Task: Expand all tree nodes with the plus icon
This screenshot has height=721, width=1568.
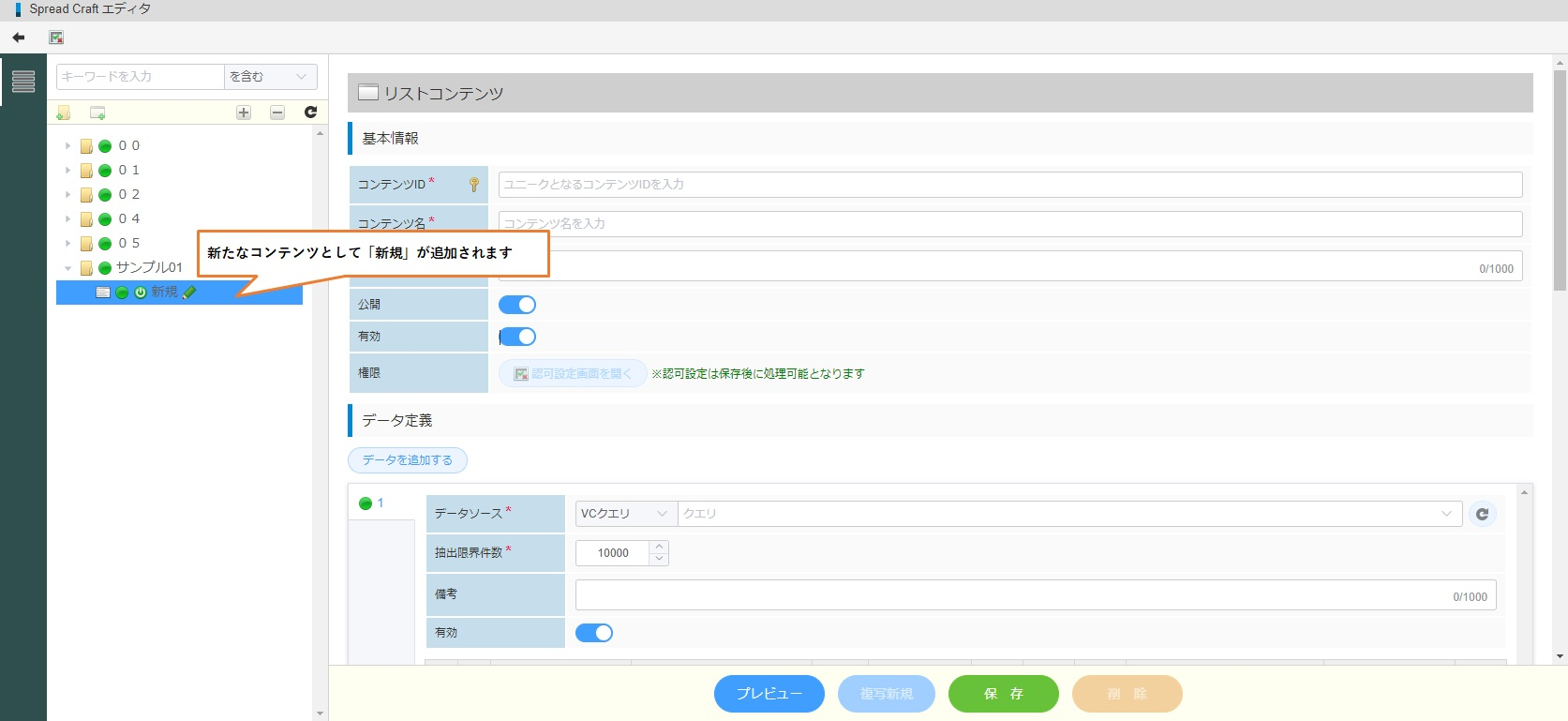Action: click(244, 113)
